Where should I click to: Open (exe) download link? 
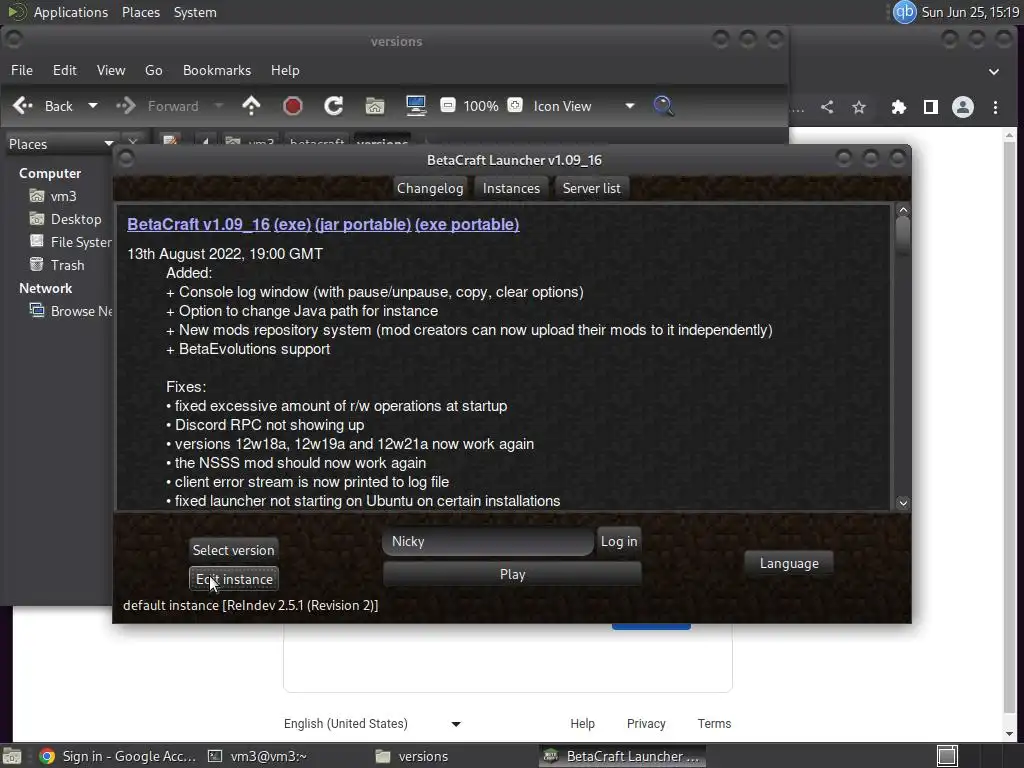292,224
